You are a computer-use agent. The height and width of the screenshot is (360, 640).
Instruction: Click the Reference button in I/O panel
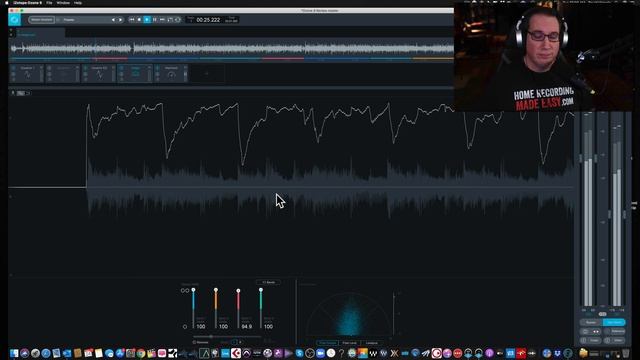(614, 331)
